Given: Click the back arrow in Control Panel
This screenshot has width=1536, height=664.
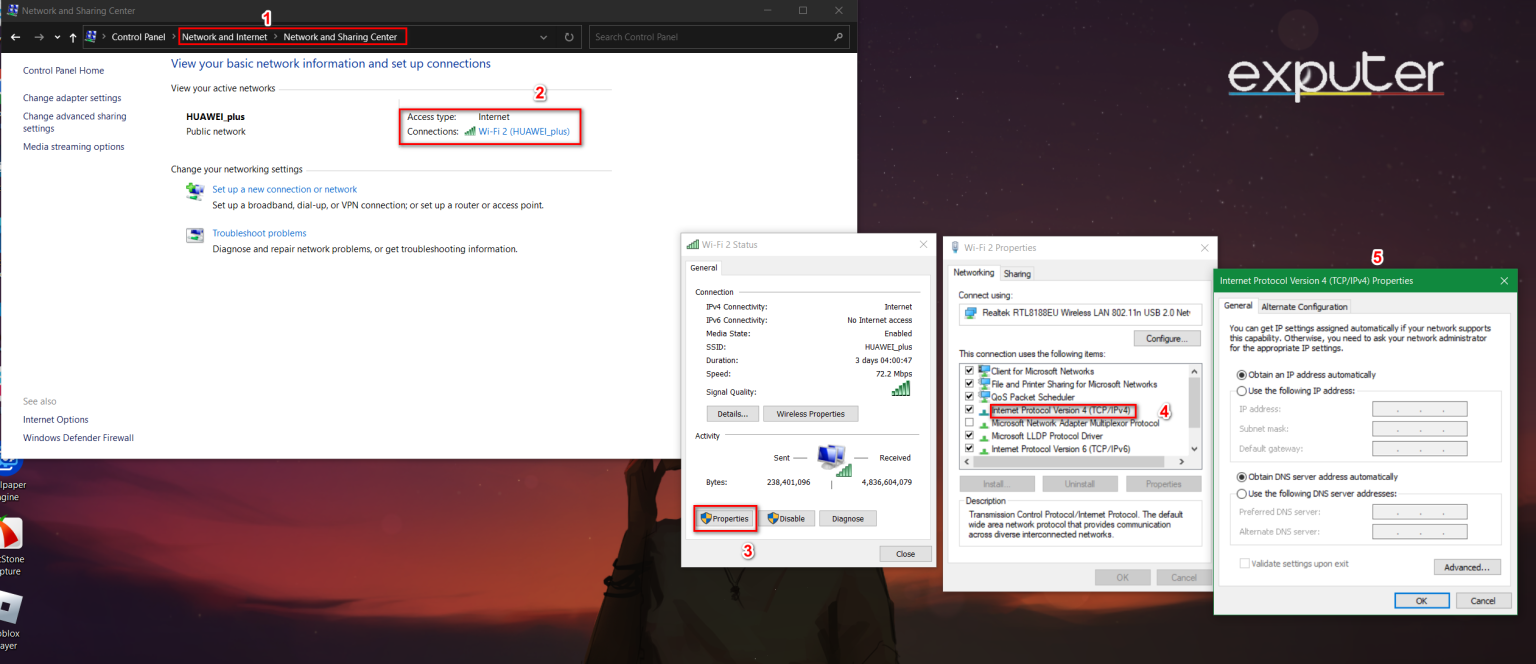Looking at the screenshot, I should point(16,36).
